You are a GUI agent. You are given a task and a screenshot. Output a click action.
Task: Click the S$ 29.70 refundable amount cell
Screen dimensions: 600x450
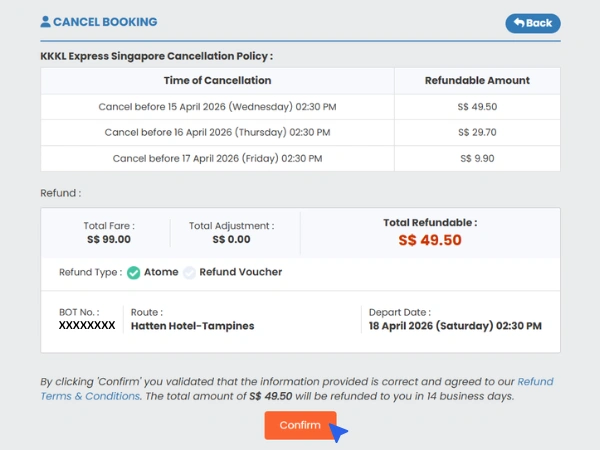(x=477, y=132)
